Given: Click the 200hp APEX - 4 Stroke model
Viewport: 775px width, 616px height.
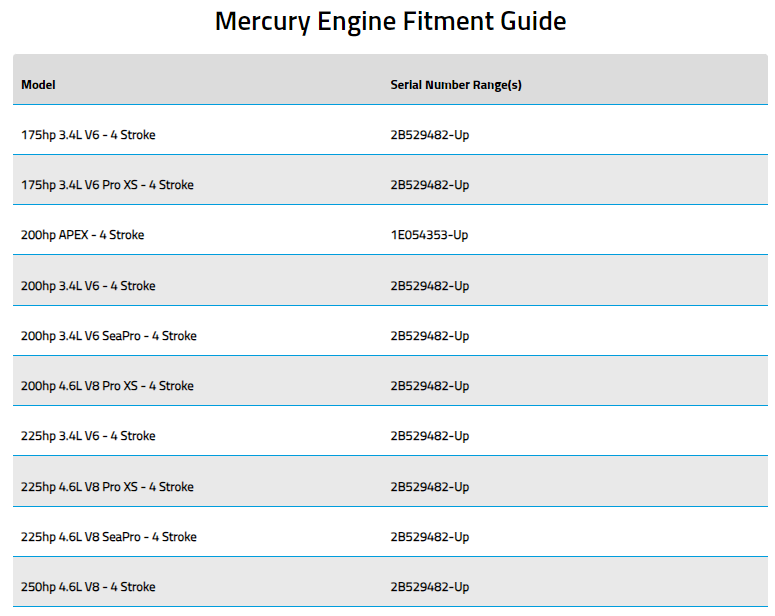Looking at the screenshot, I should tap(83, 235).
